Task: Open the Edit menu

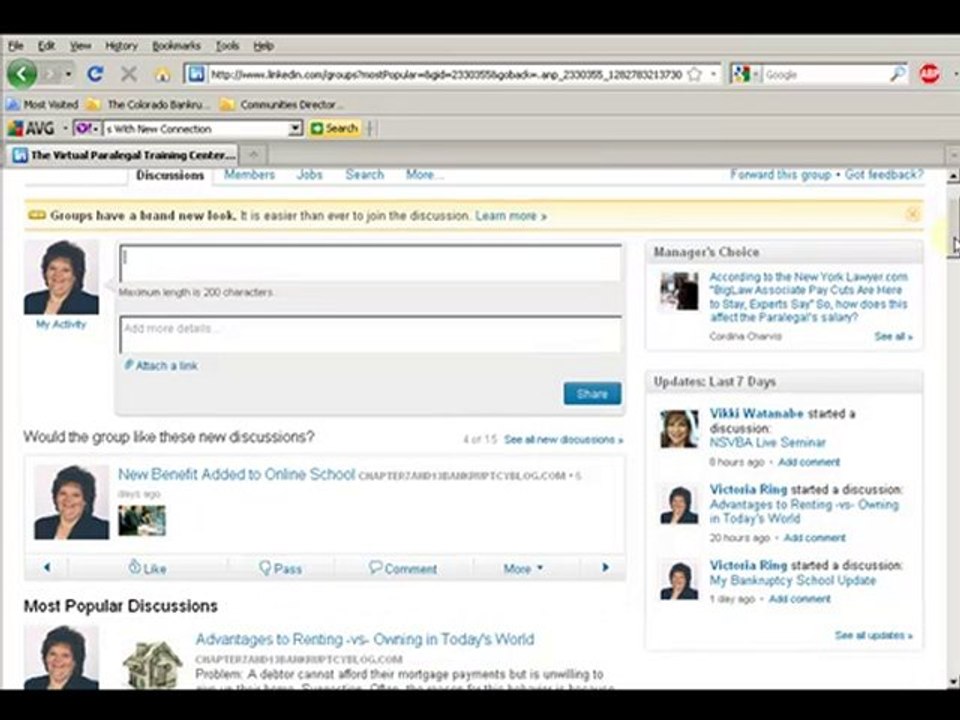Action: [x=46, y=46]
